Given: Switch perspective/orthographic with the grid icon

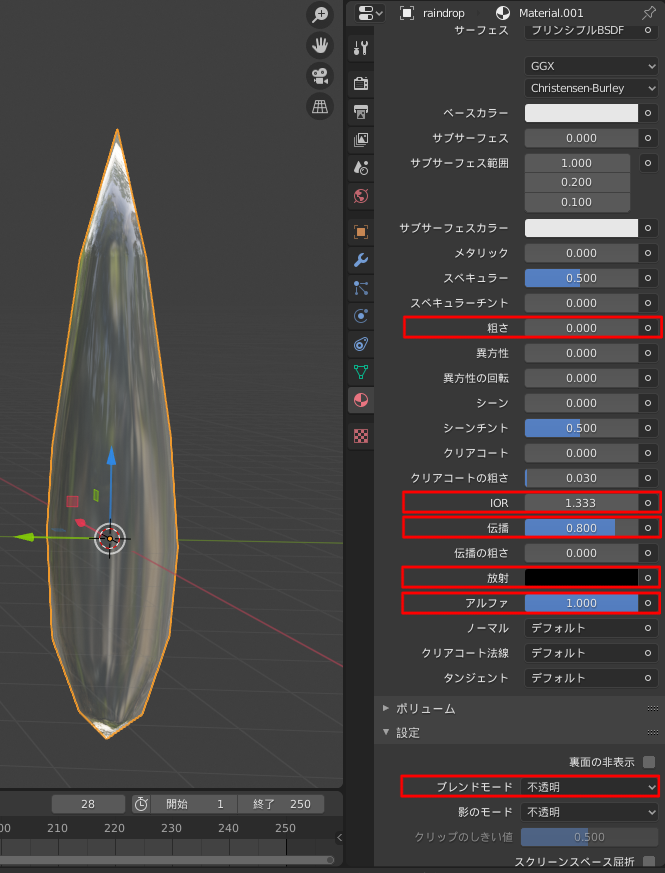Looking at the screenshot, I should pos(320,106).
